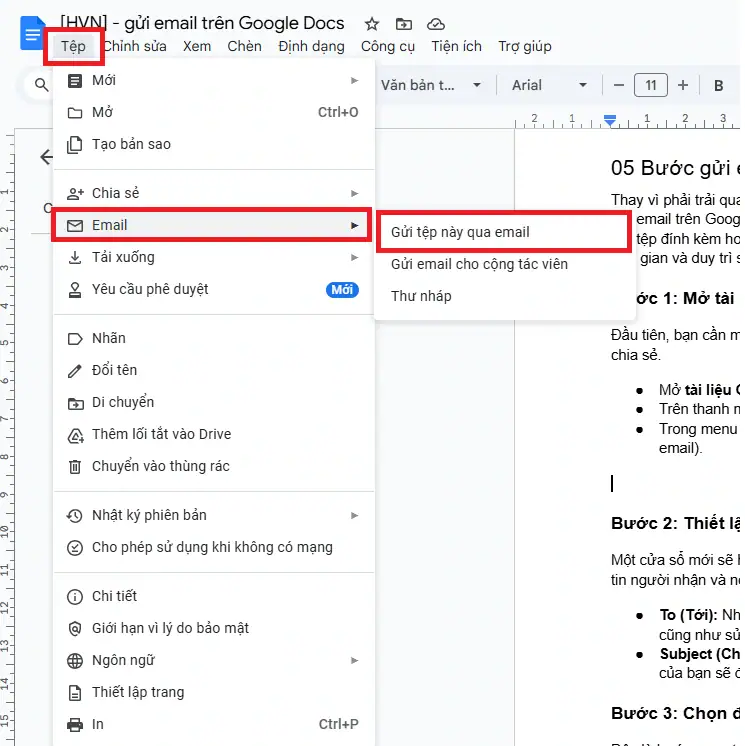
Task: Check the cloud save status icon
Action: pos(436,23)
